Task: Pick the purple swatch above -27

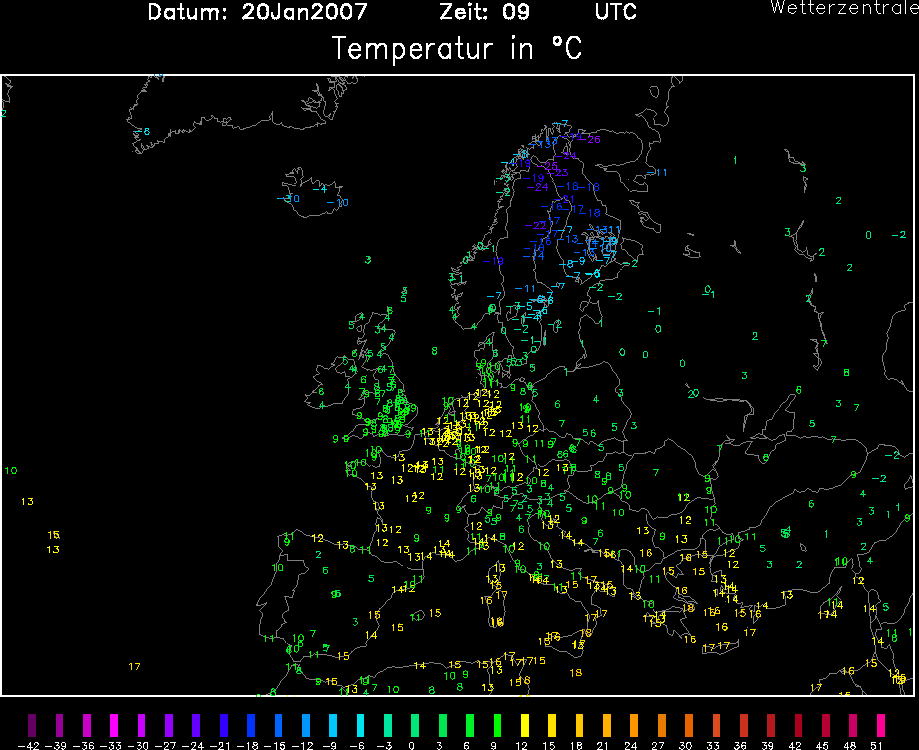Action: [x=169, y=725]
